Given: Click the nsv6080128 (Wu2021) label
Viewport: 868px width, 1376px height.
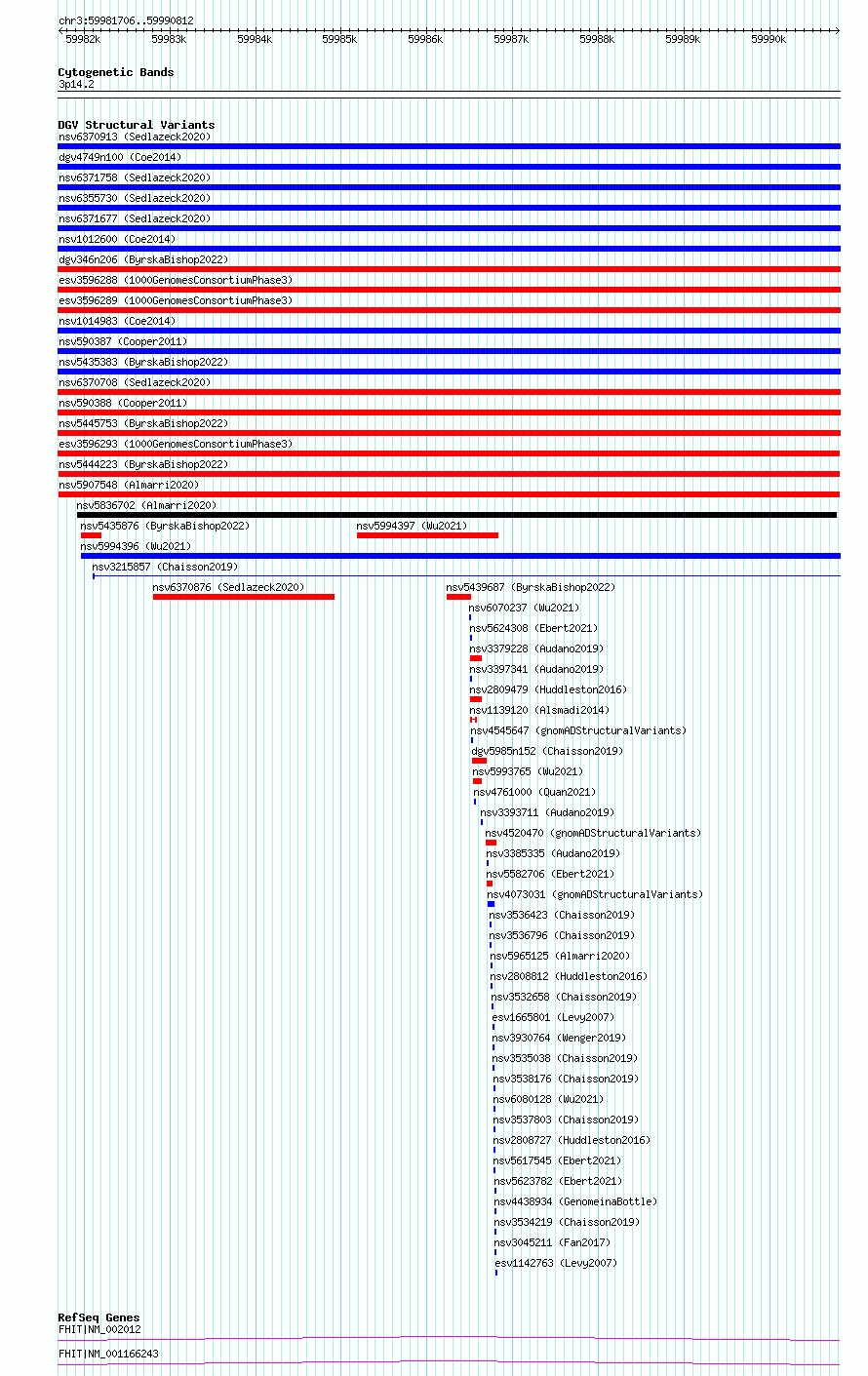Looking at the screenshot, I should click(549, 1099).
